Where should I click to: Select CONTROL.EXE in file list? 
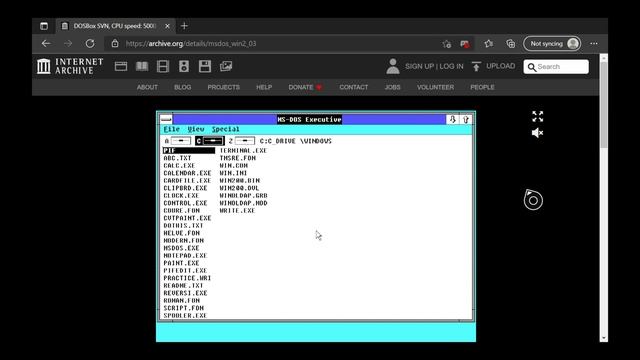point(185,203)
